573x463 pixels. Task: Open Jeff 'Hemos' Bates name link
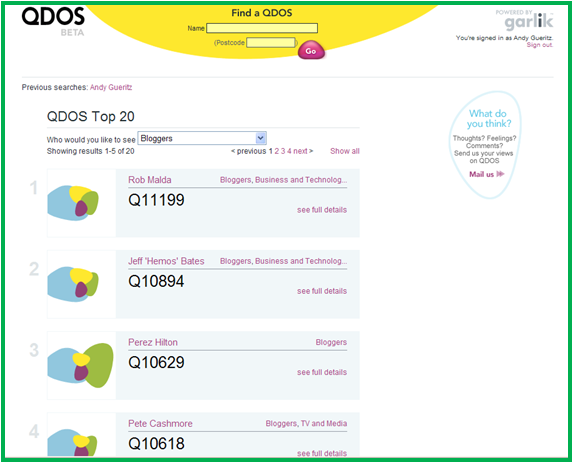click(x=166, y=261)
